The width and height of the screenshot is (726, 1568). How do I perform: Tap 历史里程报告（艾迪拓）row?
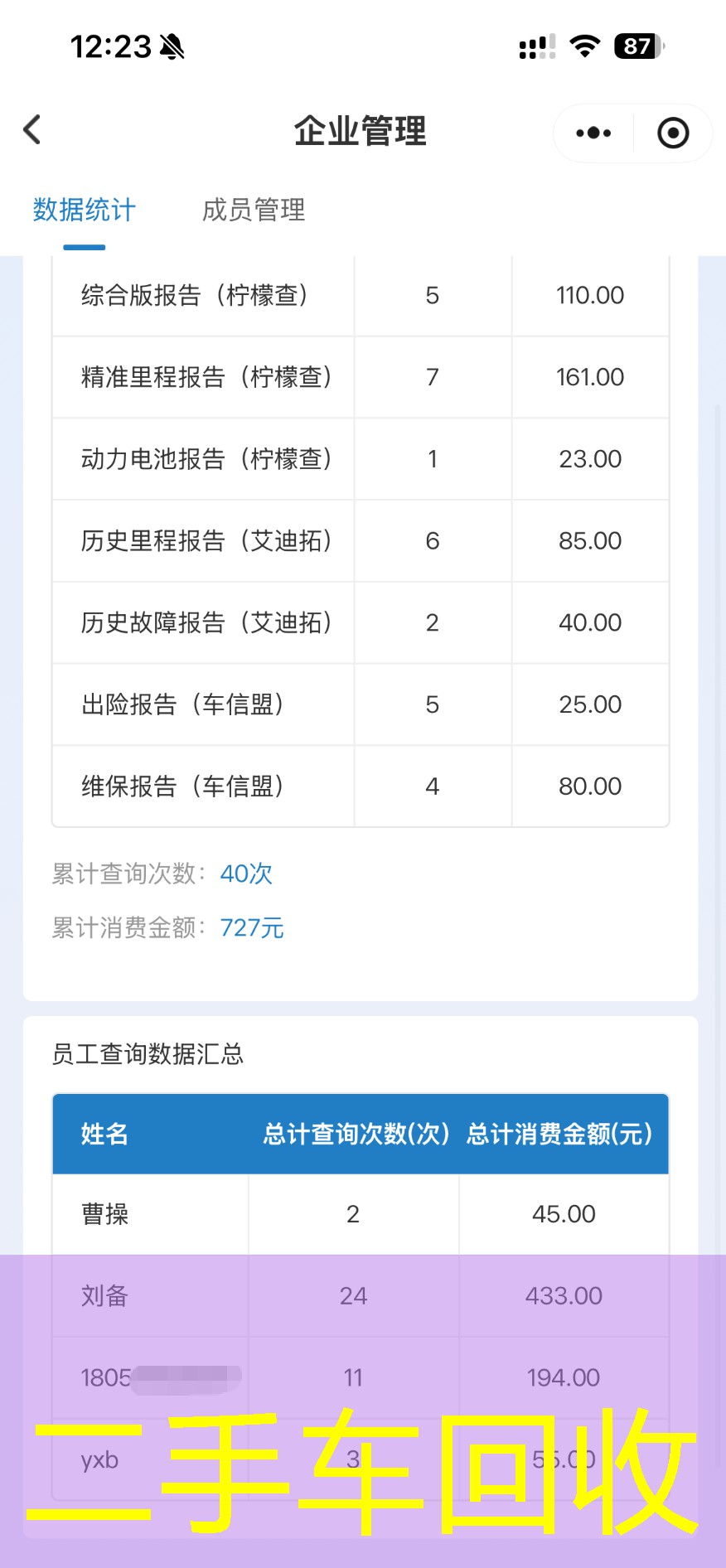coord(207,541)
